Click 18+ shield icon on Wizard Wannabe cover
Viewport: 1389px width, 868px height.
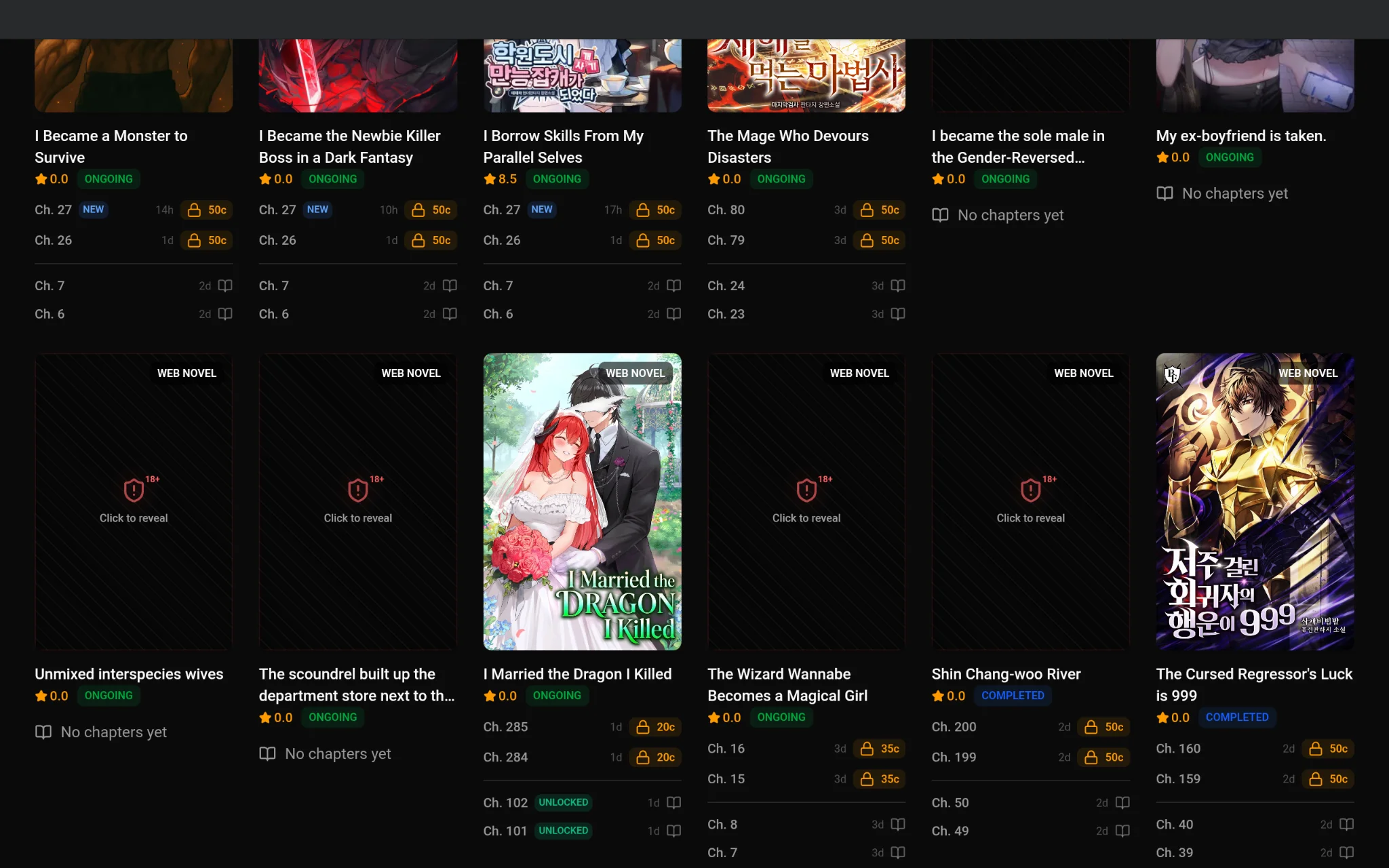click(x=806, y=490)
